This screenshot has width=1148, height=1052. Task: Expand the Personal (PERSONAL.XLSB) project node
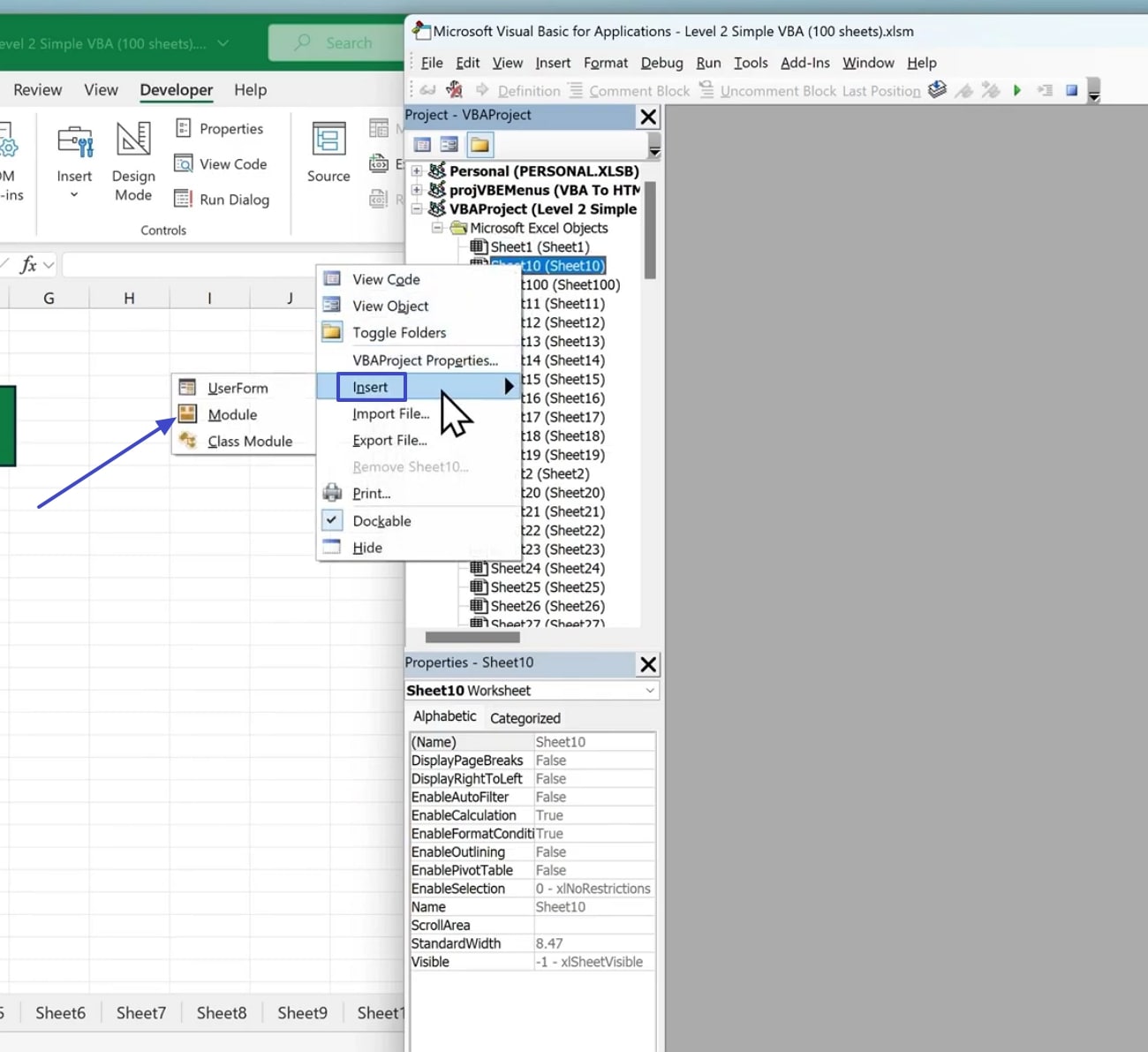(x=417, y=170)
